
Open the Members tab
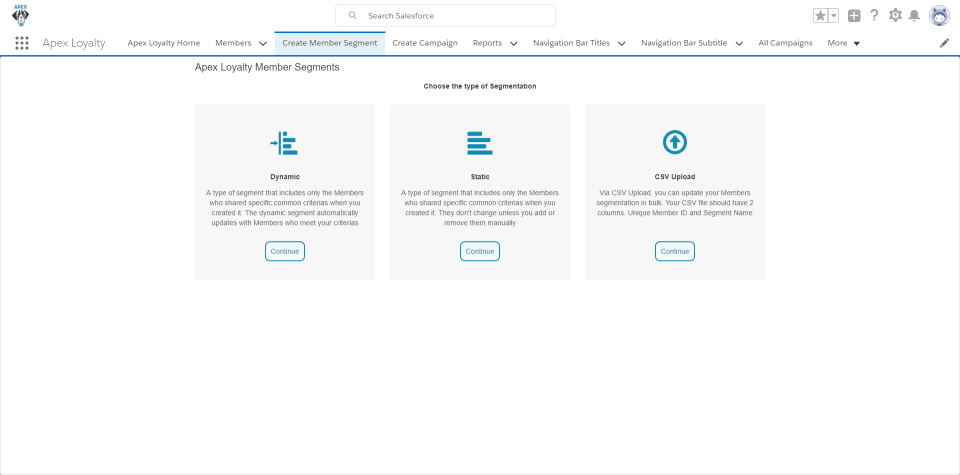coord(233,43)
